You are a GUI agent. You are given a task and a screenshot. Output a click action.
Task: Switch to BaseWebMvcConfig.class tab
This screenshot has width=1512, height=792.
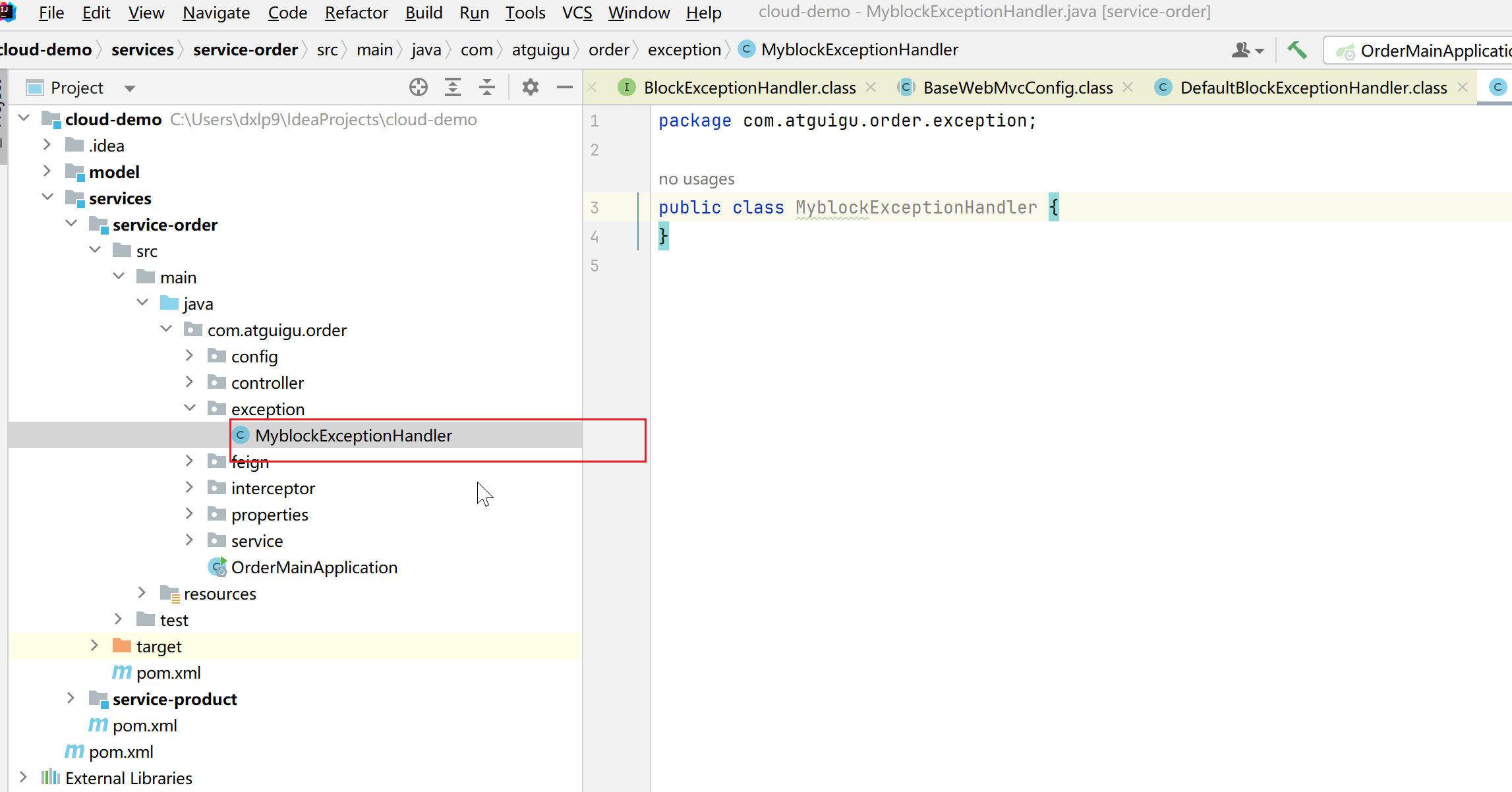click(x=1017, y=88)
